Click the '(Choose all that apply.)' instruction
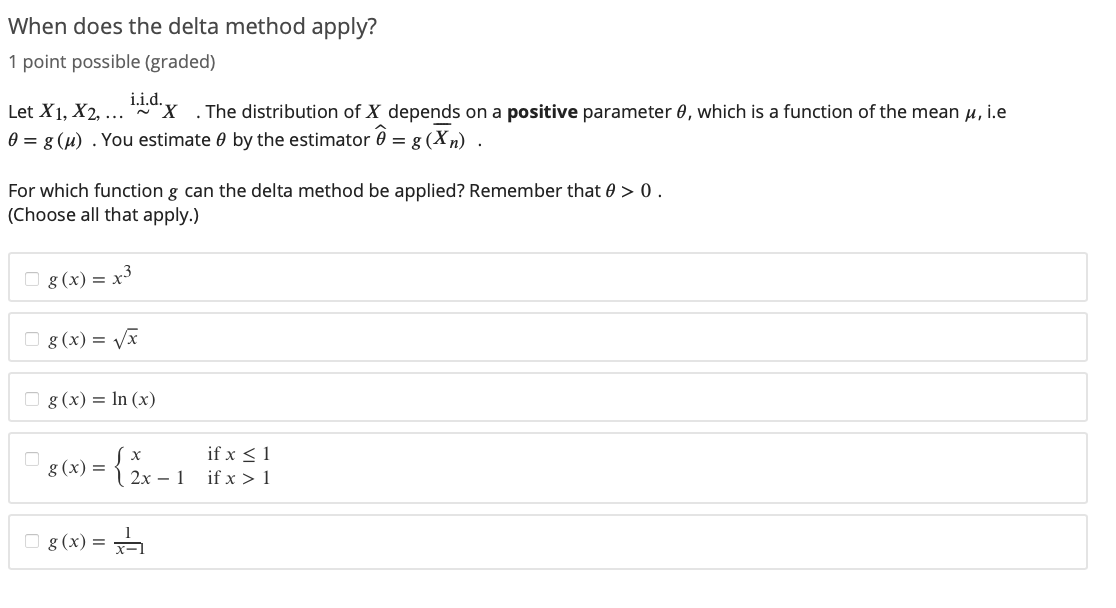 pos(104,215)
